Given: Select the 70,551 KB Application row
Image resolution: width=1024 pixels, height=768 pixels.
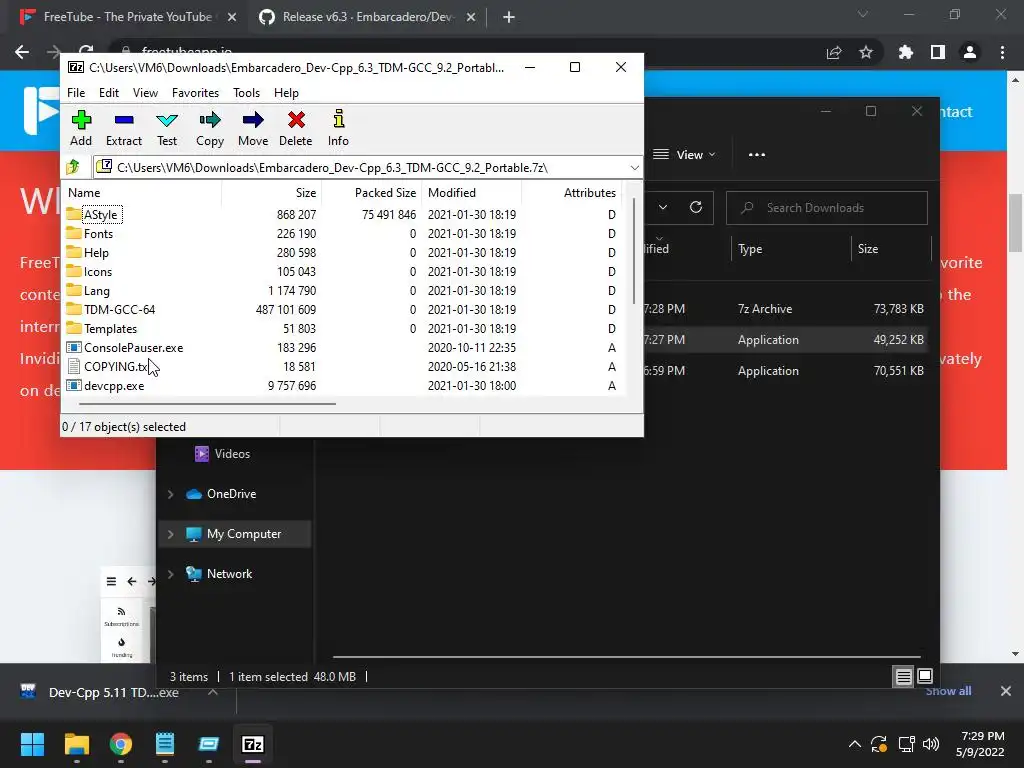Looking at the screenshot, I should tap(786, 370).
